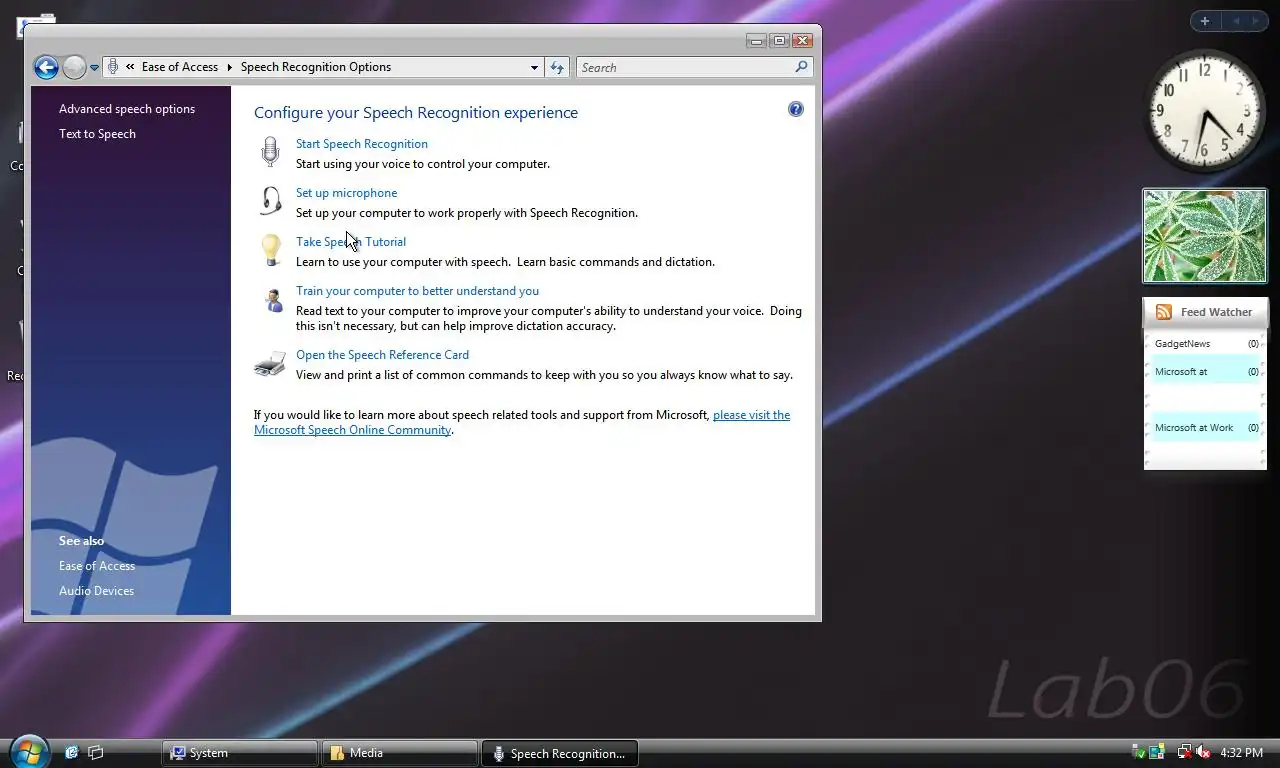Click the microphone icon beside Start Speech Recognition
The height and width of the screenshot is (768, 1280).
click(270, 152)
